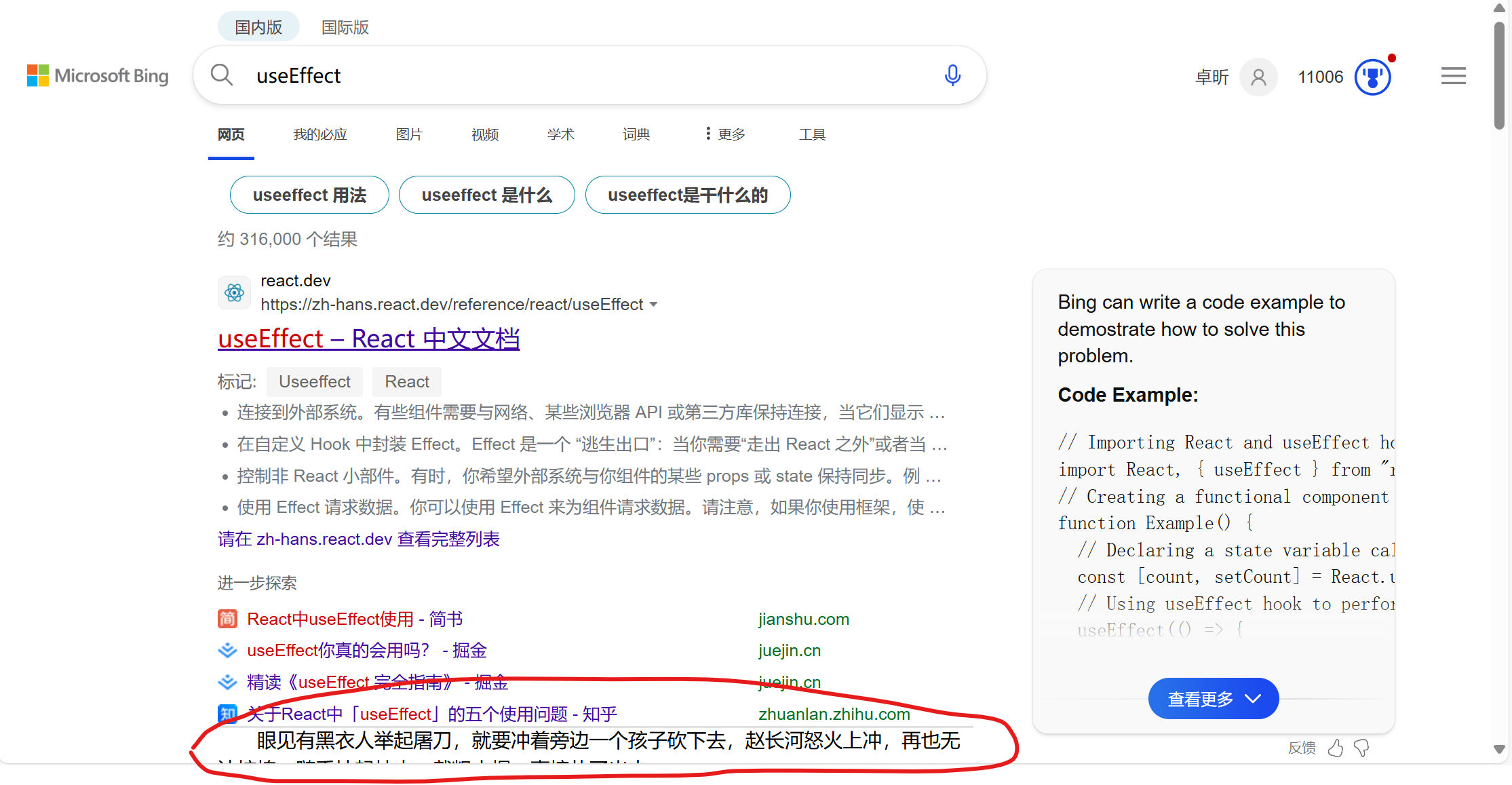Click the search magnifier icon
The width and height of the screenshot is (1512, 785).
[222, 75]
